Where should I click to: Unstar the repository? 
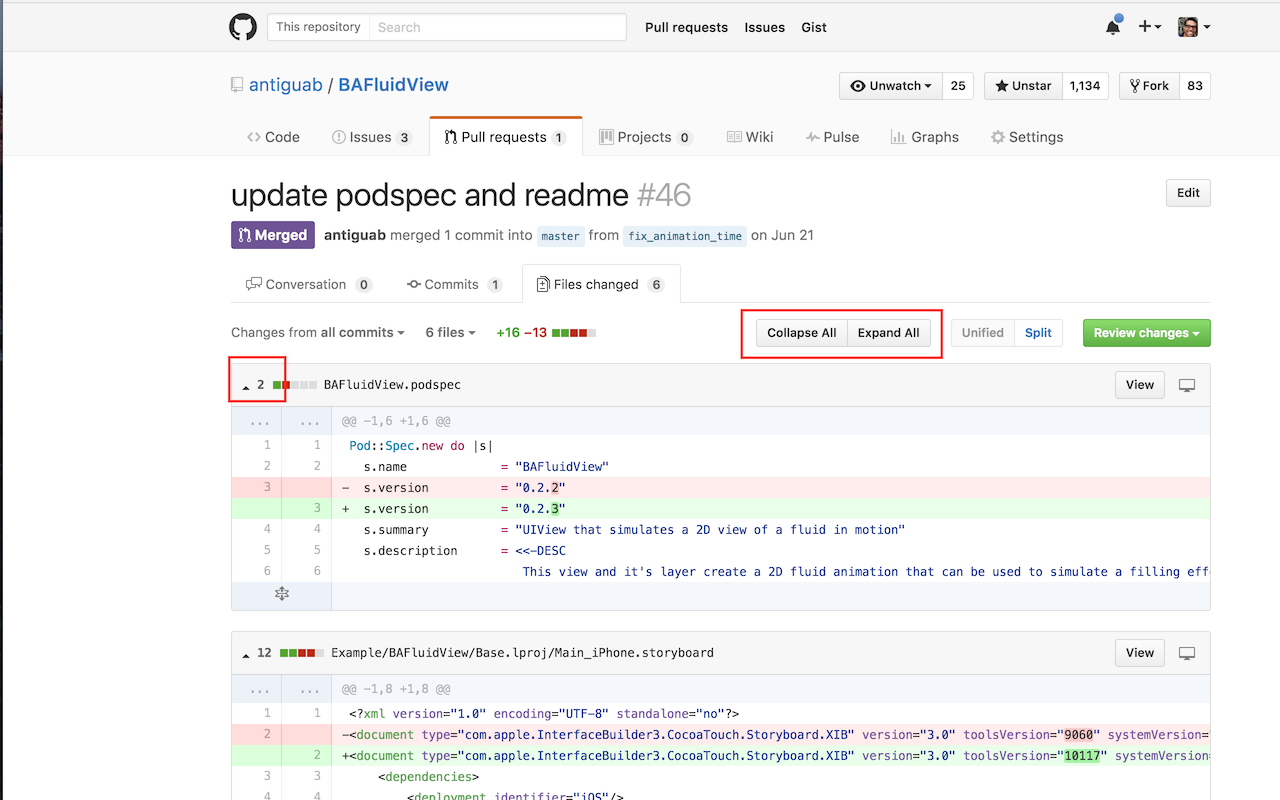[x=1022, y=86]
